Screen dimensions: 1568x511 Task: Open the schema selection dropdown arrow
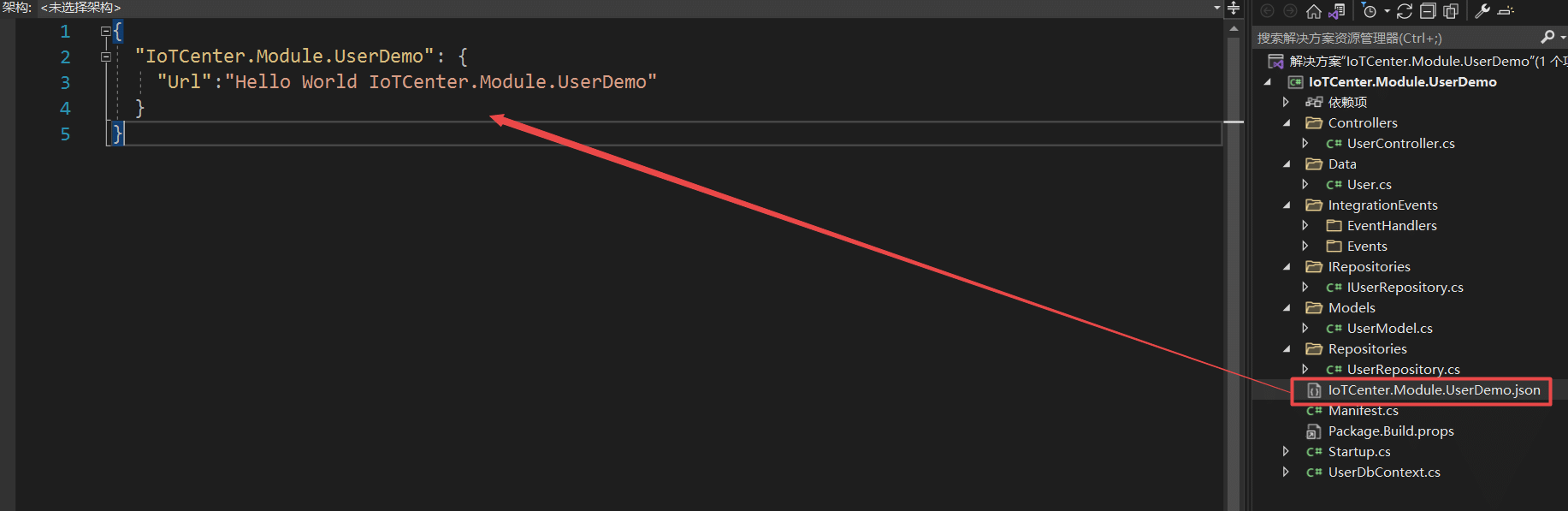[1217, 8]
